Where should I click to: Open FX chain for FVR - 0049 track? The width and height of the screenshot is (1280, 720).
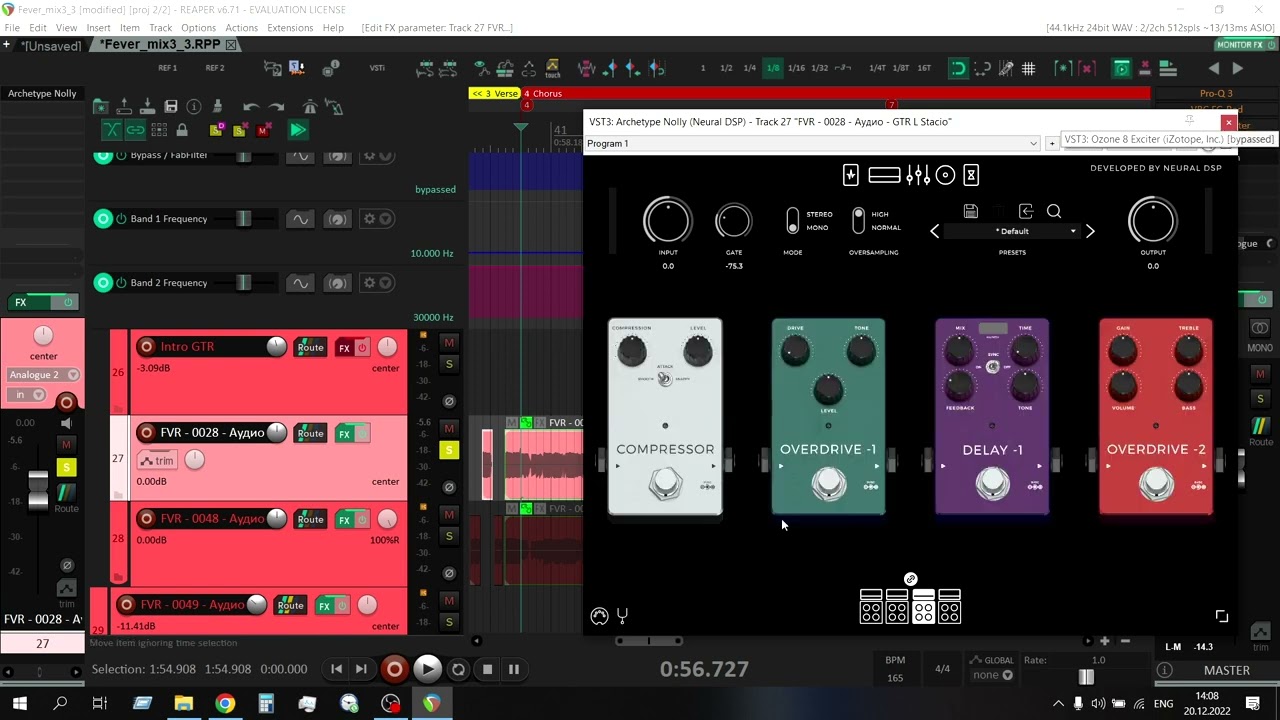coord(324,606)
